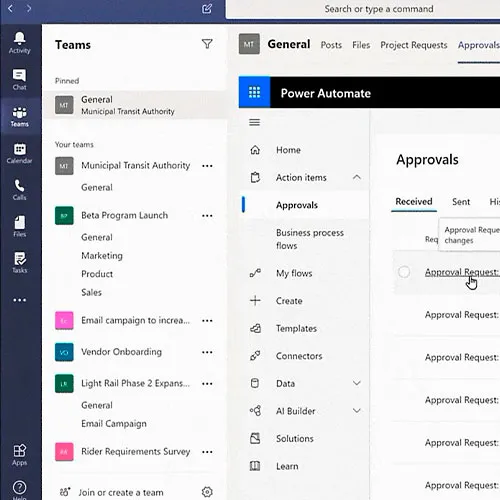This screenshot has width=500, height=500.
Task: Select the Vendor Onboarding team
Action: coord(121,352)
